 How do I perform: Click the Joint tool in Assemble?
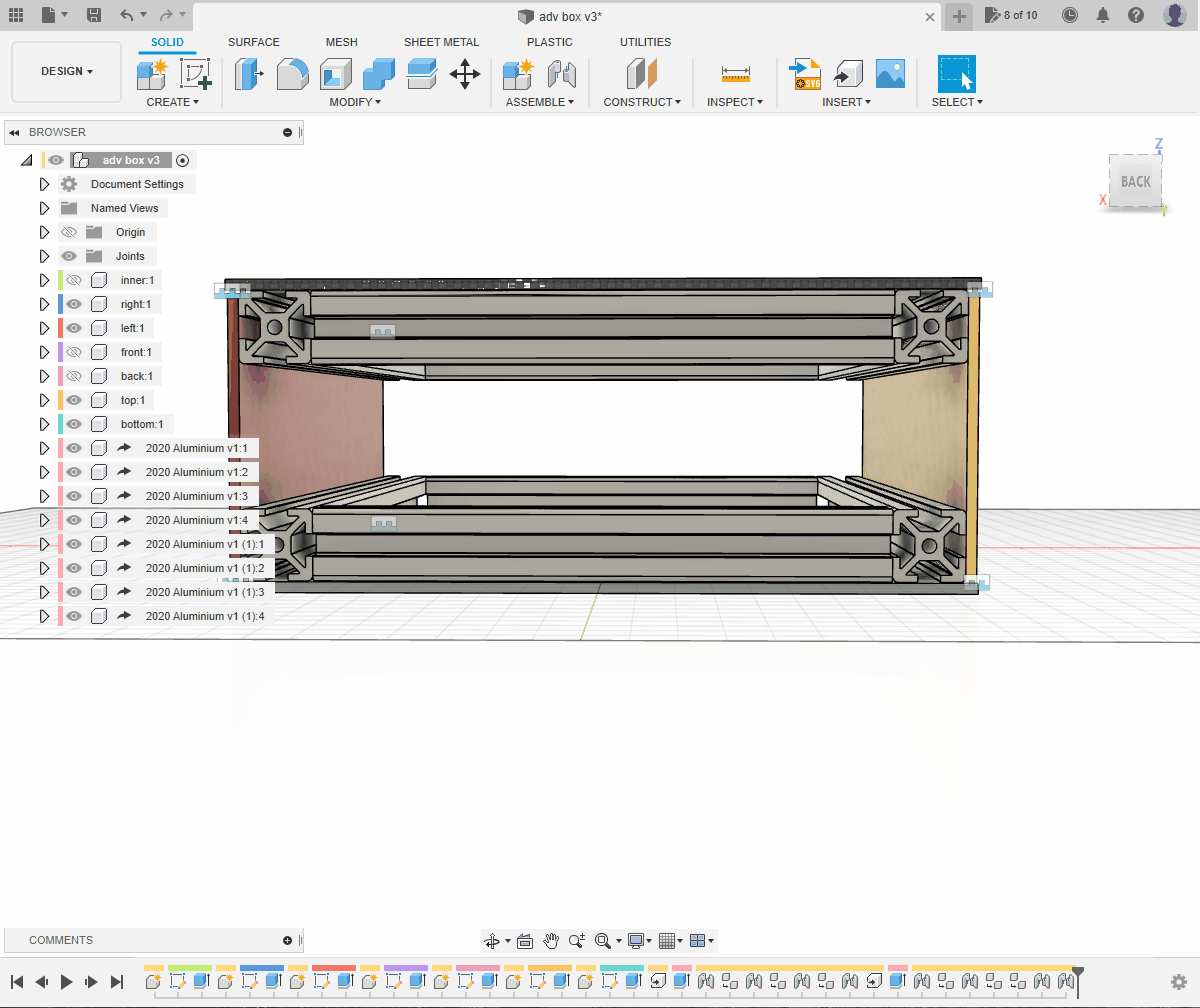tap(562, 75)
